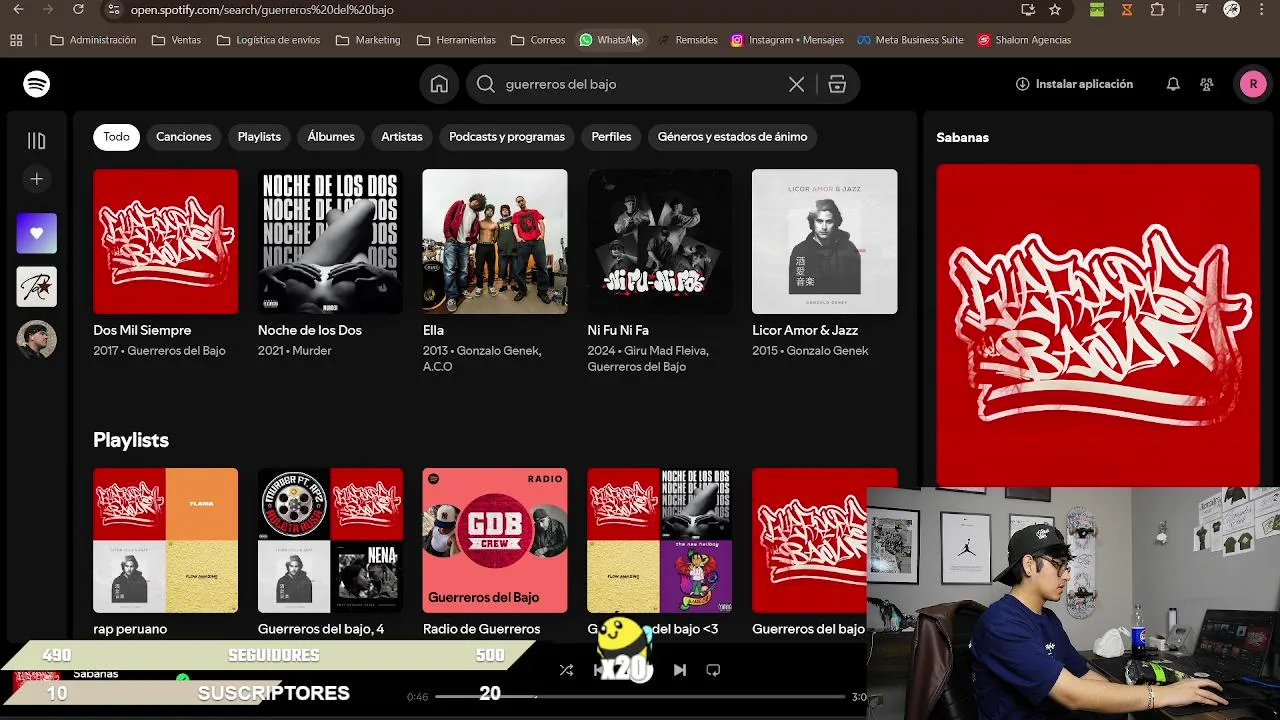Open Ni Fu Ni Fa album cover
The image size is (1280, 720).
coord(660,241)
